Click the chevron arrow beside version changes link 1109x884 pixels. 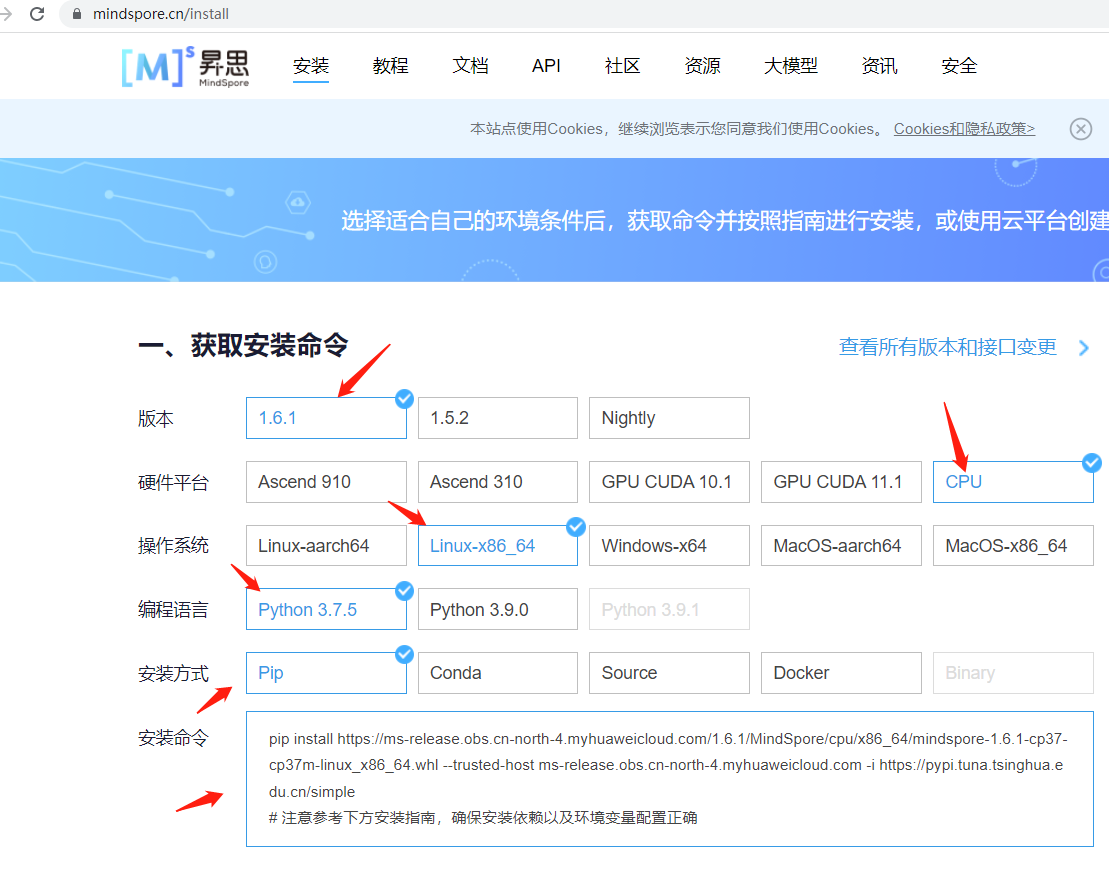(1084, 347)
